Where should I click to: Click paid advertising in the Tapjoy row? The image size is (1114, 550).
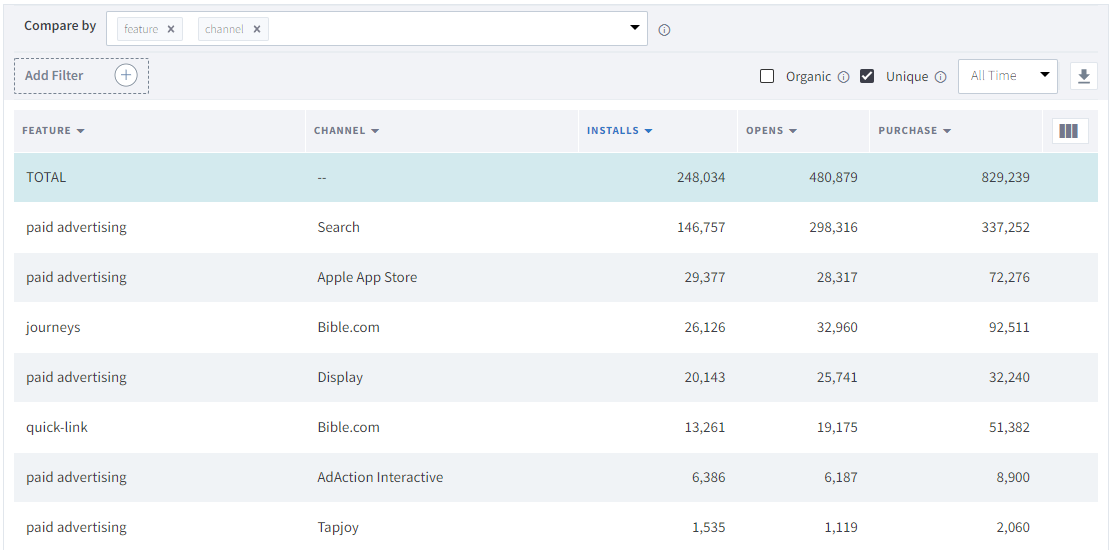[76, 527]
